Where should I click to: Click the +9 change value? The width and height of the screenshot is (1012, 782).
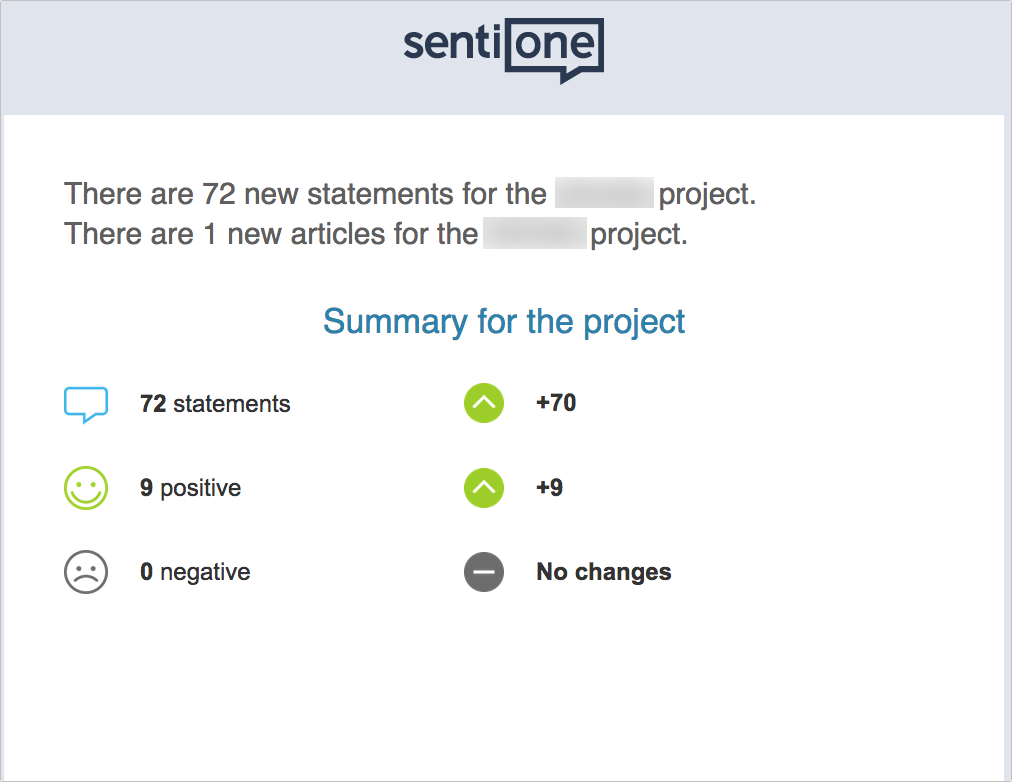(549, 487)
